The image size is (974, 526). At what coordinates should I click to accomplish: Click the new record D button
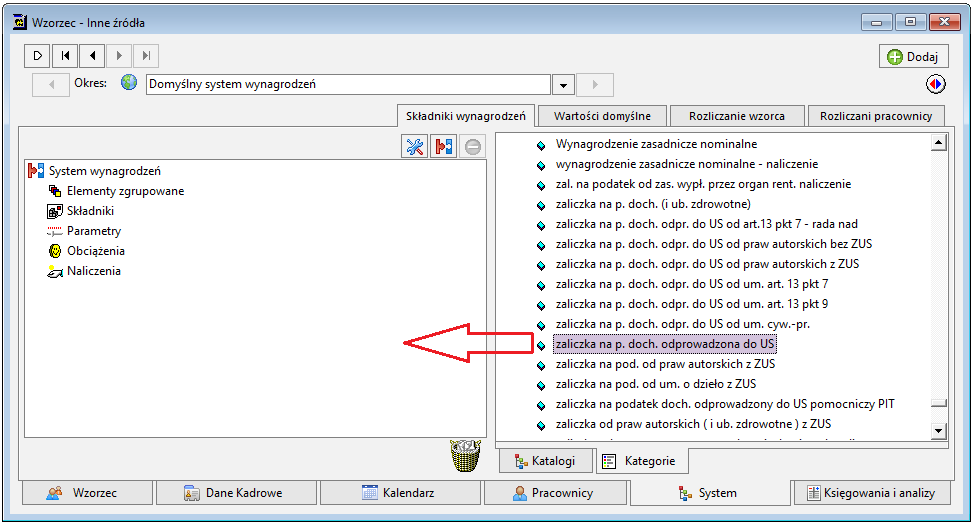point(37,56)
